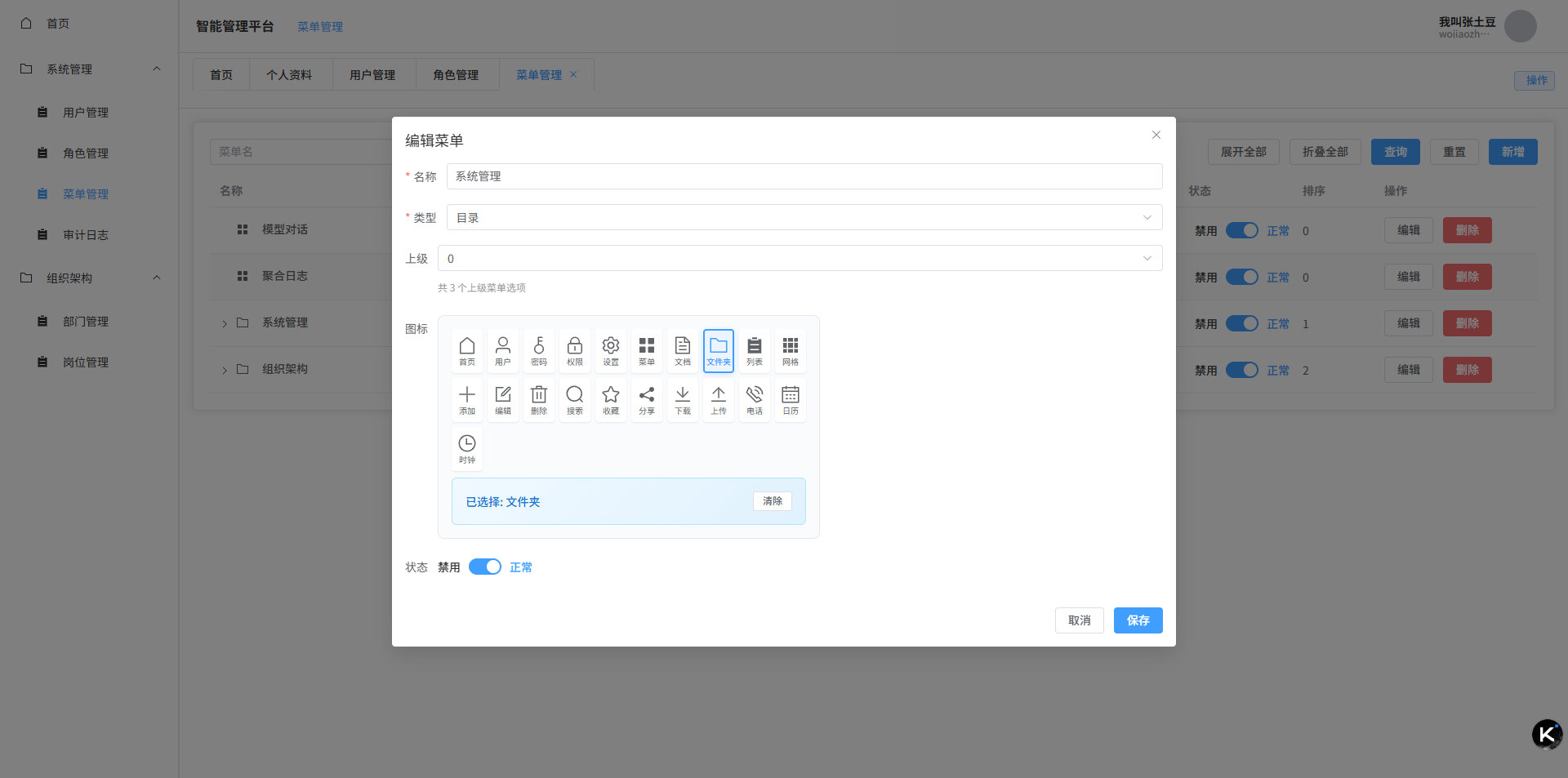Open the 类型 dropdown
Viewport: 1568px width, 778px height.
coord(804,217)
